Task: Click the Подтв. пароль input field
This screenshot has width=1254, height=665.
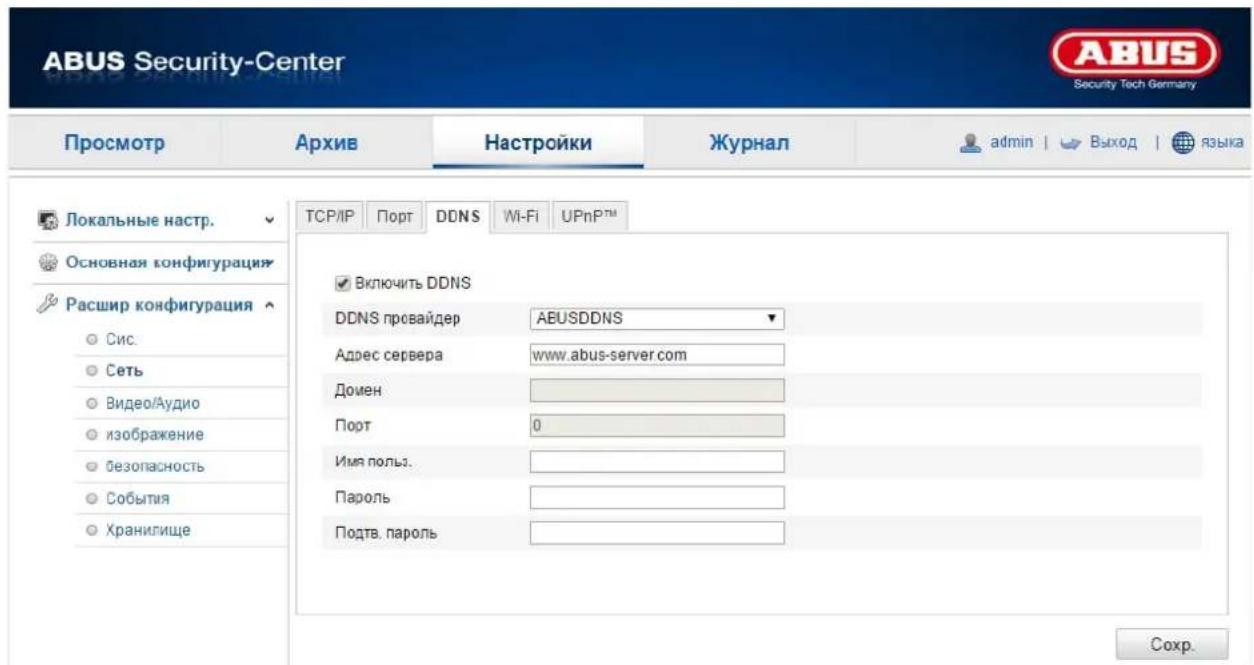Action: (656, 532)
